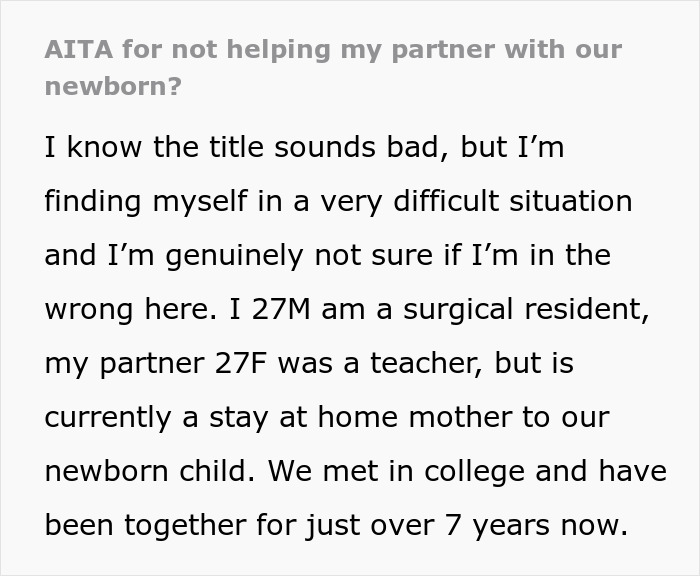The image size is (700, 576).
Task: Click the word "newborn?" ending the title
Action: pos(113,86)
